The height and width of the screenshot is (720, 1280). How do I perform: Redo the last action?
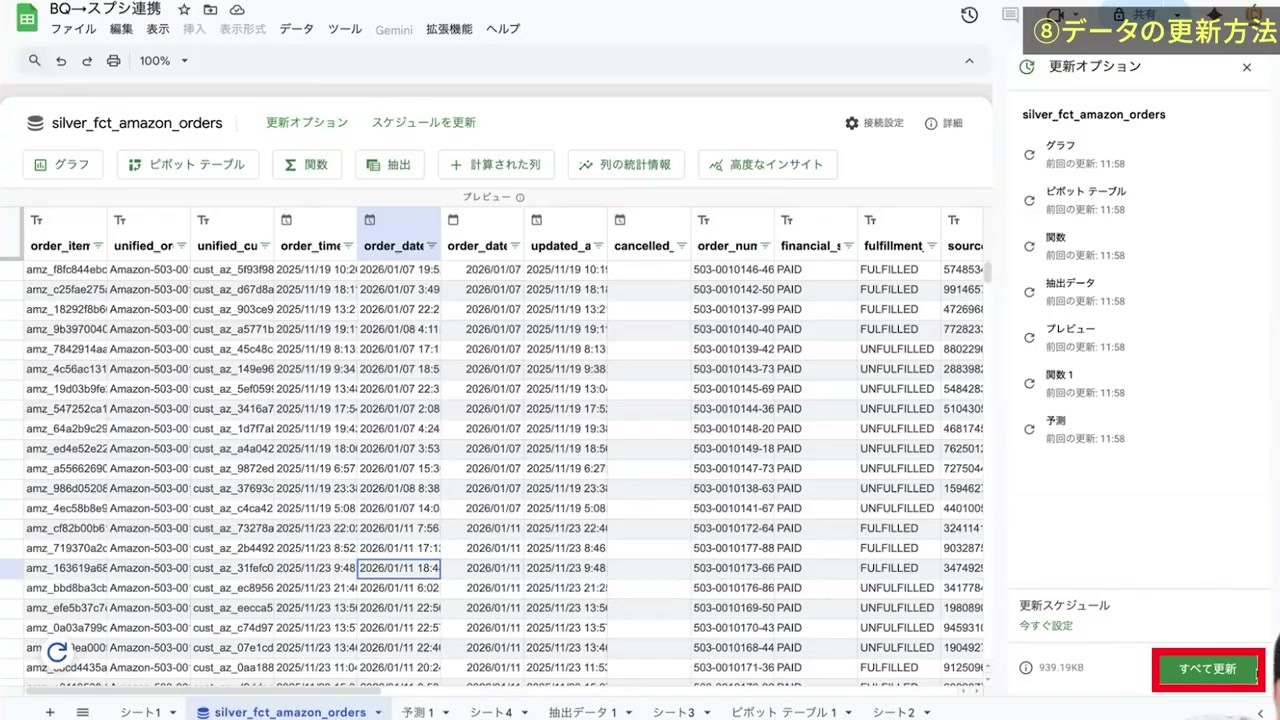tap(87, 61)
